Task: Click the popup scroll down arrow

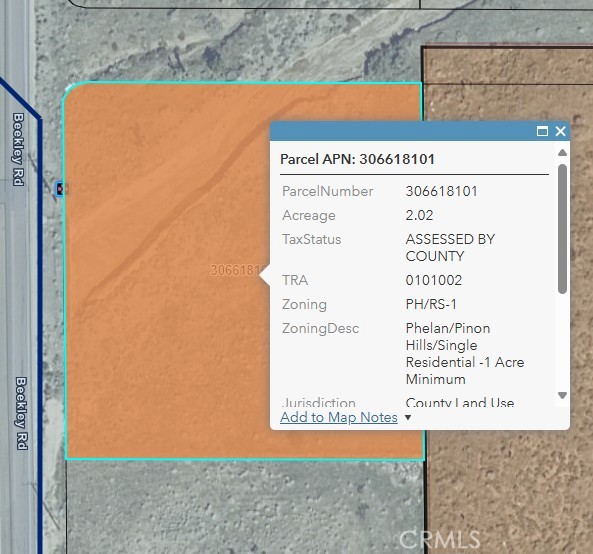Action: click(562, 395)
